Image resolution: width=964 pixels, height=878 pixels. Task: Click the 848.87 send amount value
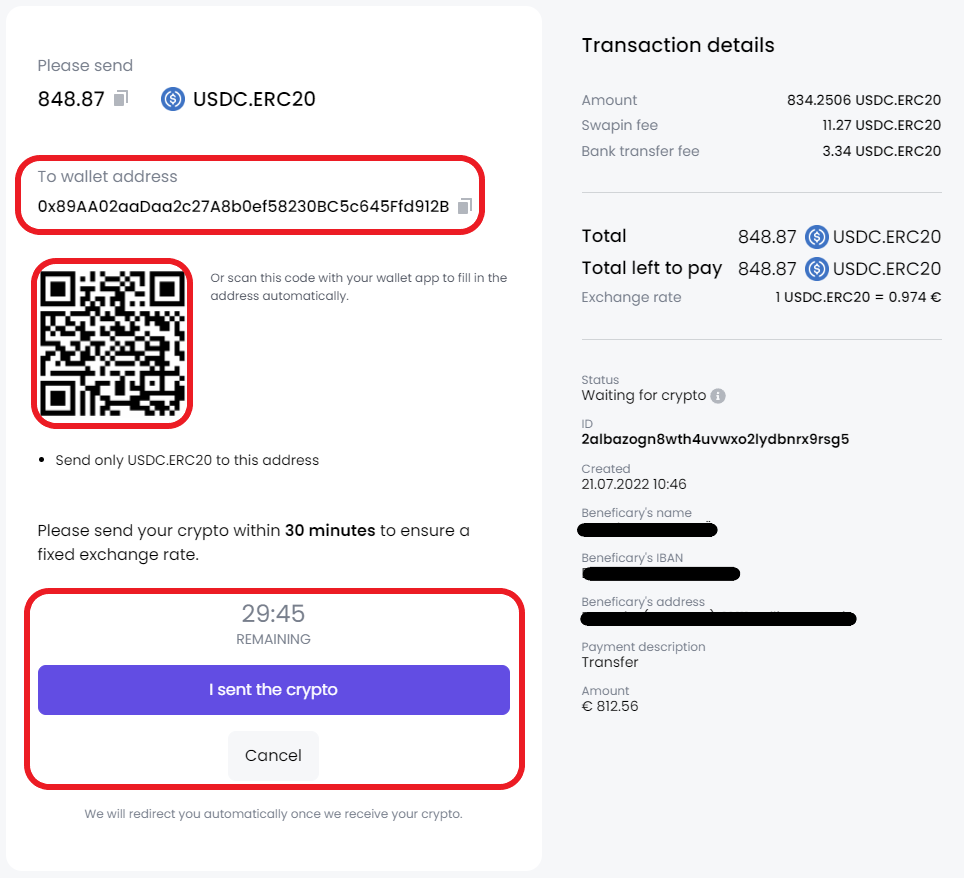point(71,99)
